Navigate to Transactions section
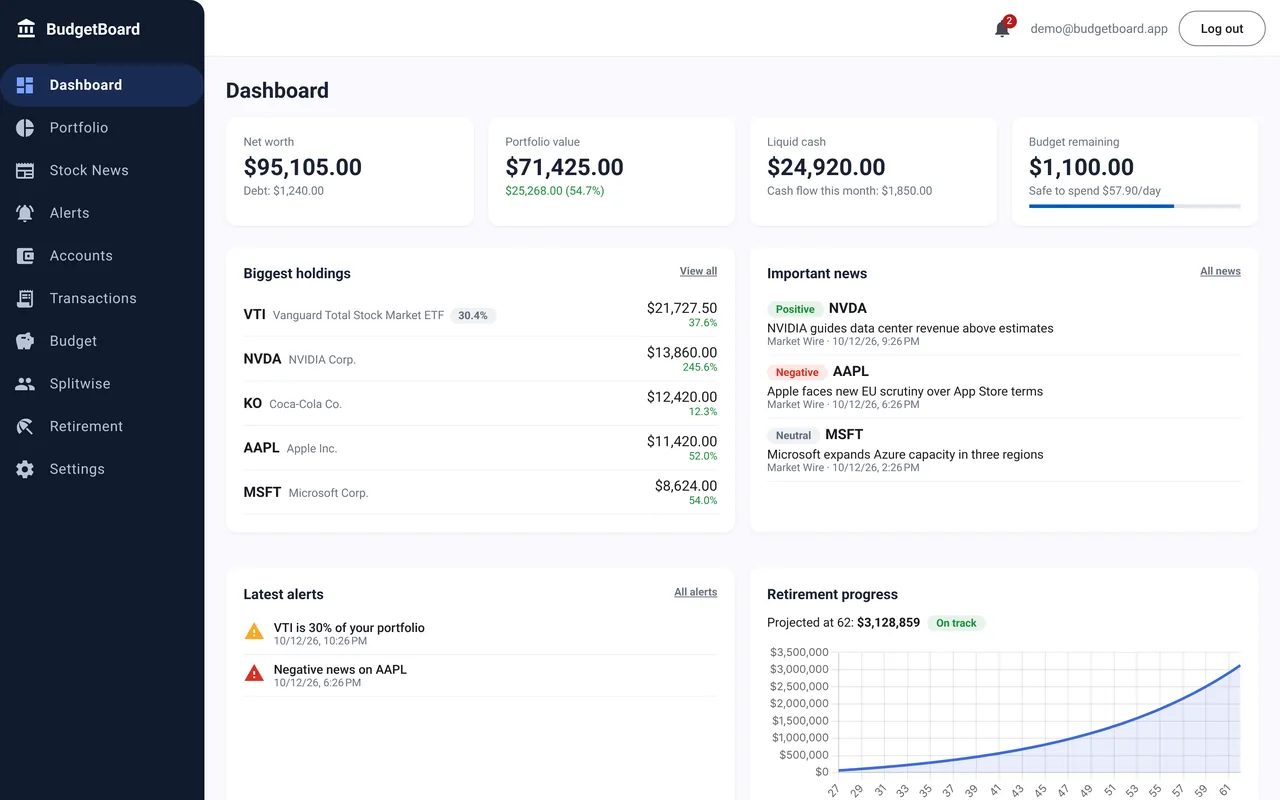 click(102, 299)
